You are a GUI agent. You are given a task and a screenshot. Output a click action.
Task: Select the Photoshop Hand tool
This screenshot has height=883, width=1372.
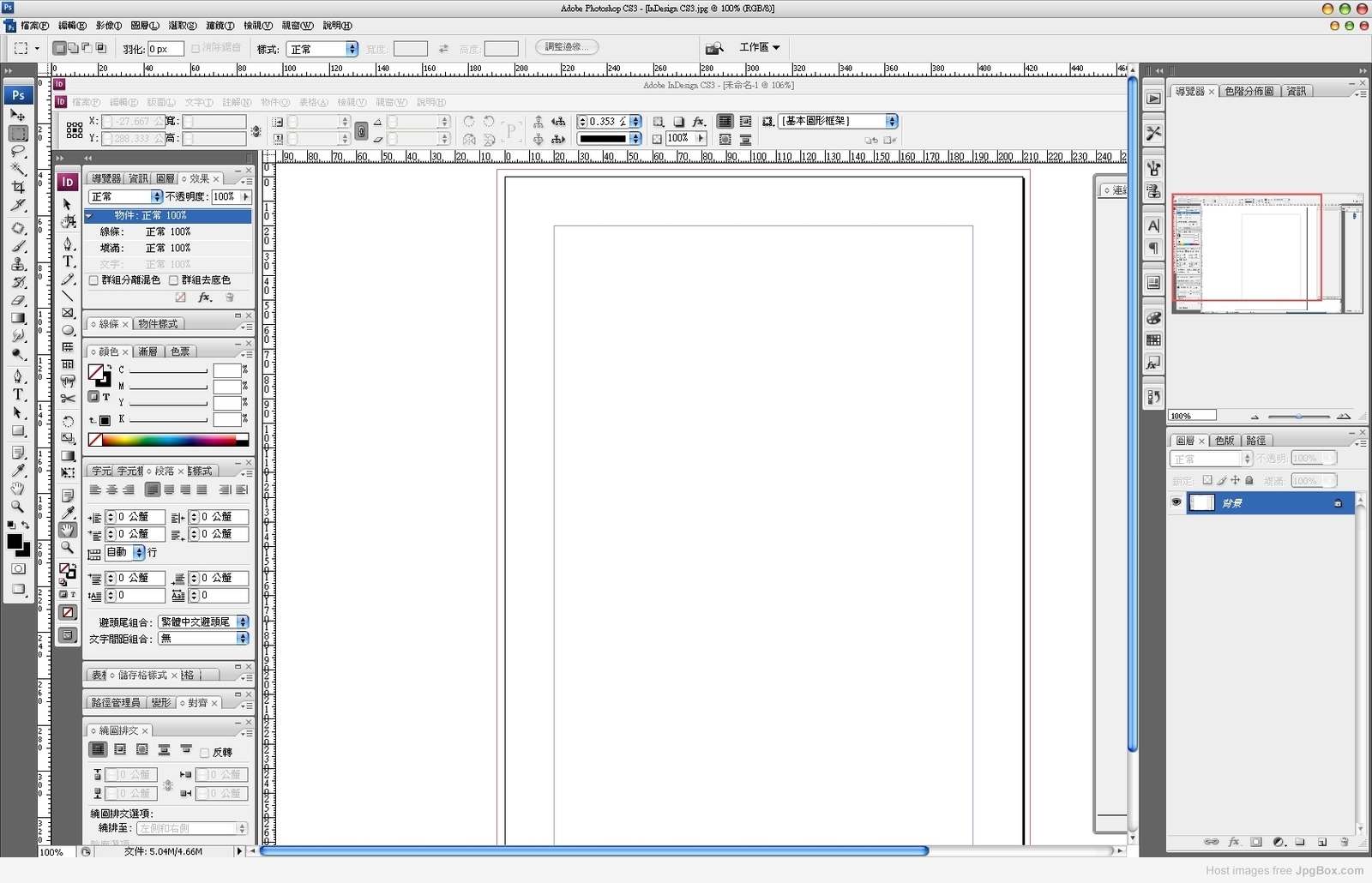coord(17,489)
